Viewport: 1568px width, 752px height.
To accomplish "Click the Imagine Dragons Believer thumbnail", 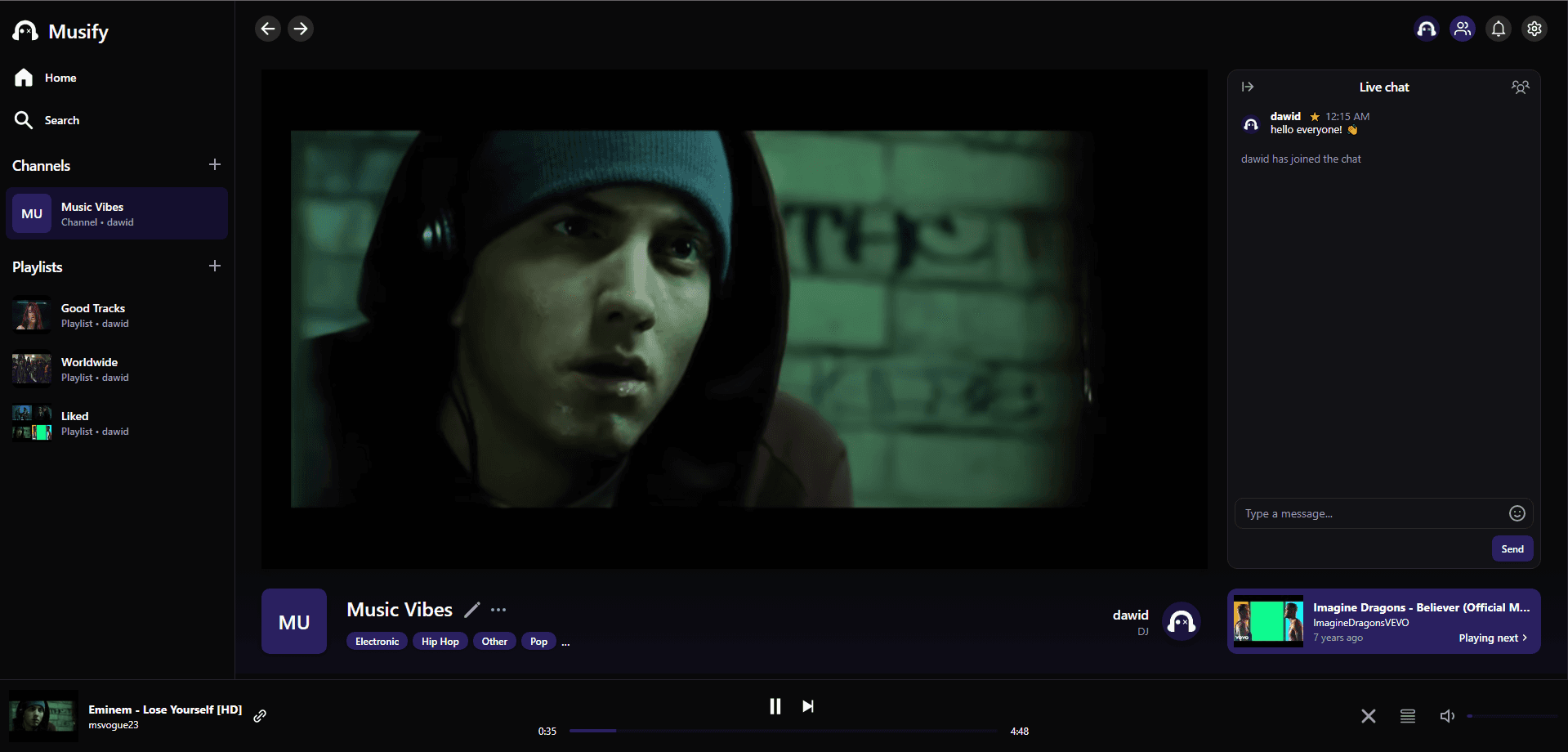I will (1268, 622).
